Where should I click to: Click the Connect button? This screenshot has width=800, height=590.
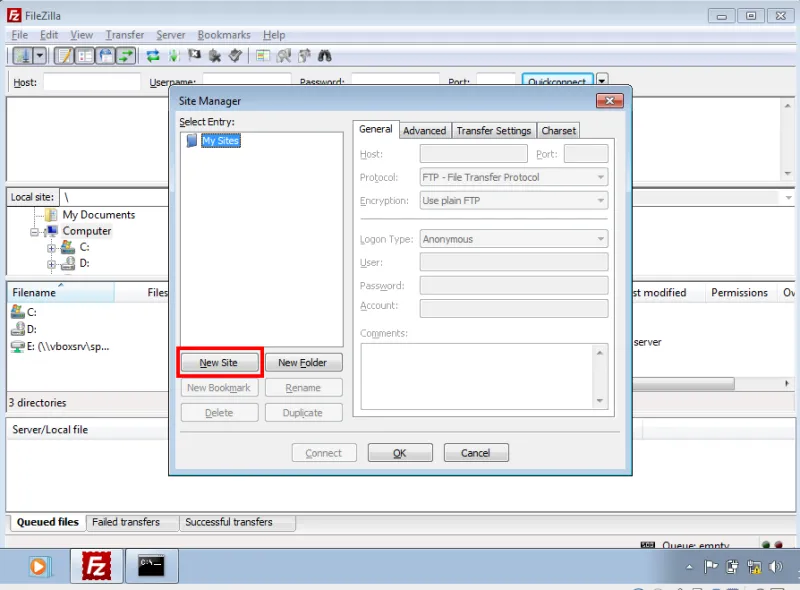pyautogui.click(x=323, y=452)
